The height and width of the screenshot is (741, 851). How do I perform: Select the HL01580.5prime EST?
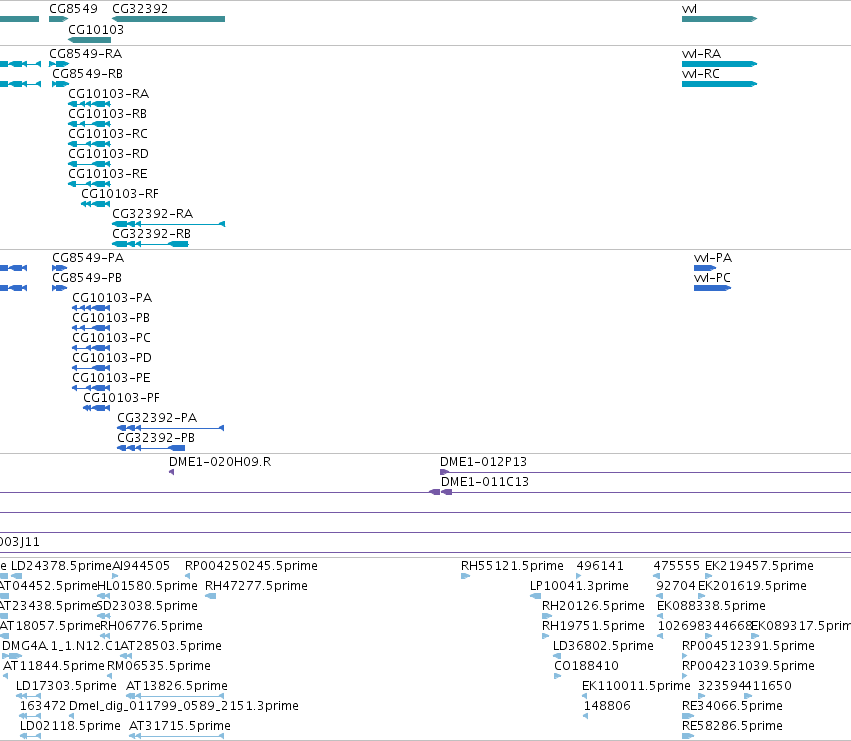pos(148,586)
